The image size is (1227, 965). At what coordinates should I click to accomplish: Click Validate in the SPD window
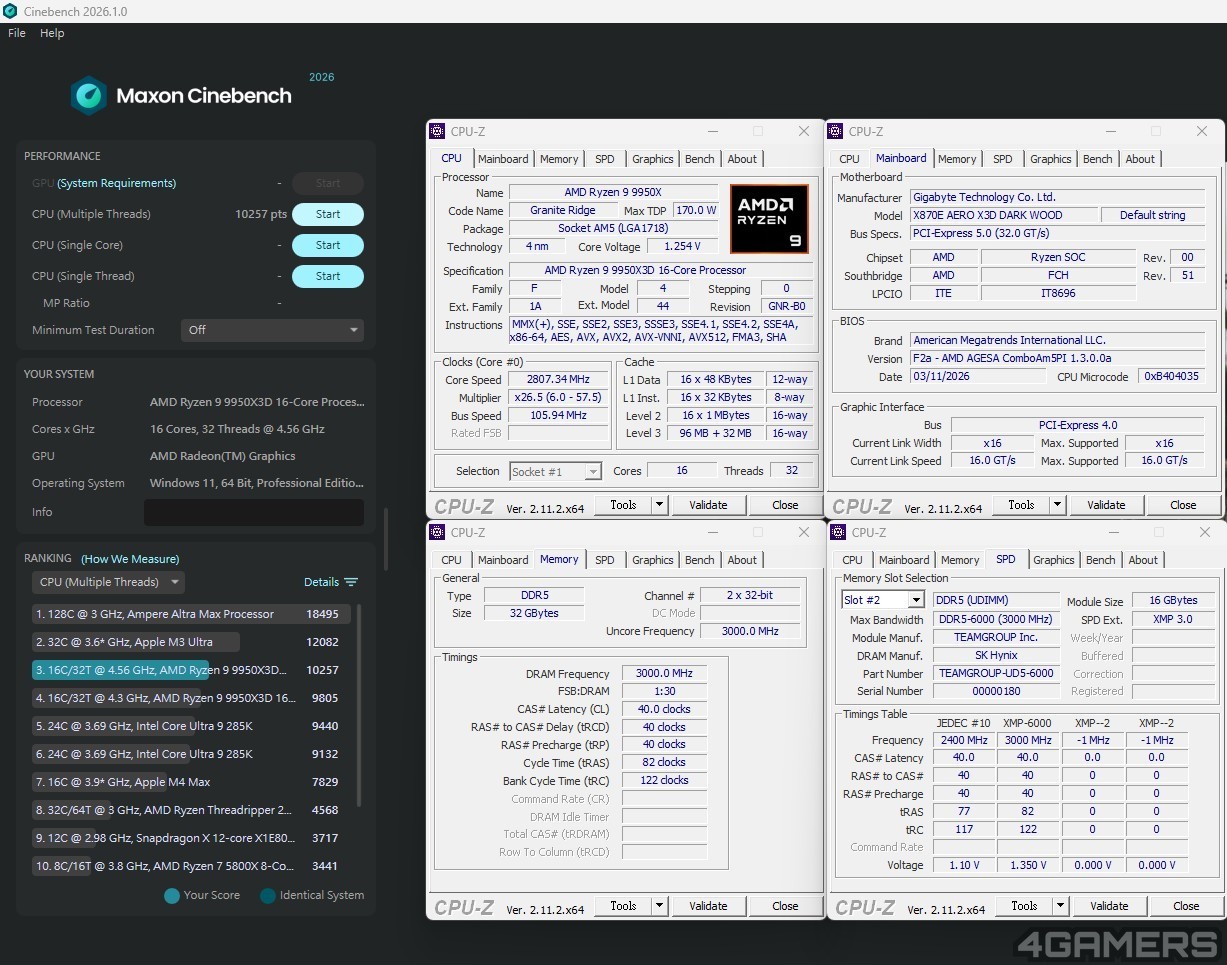point(1109,906)
